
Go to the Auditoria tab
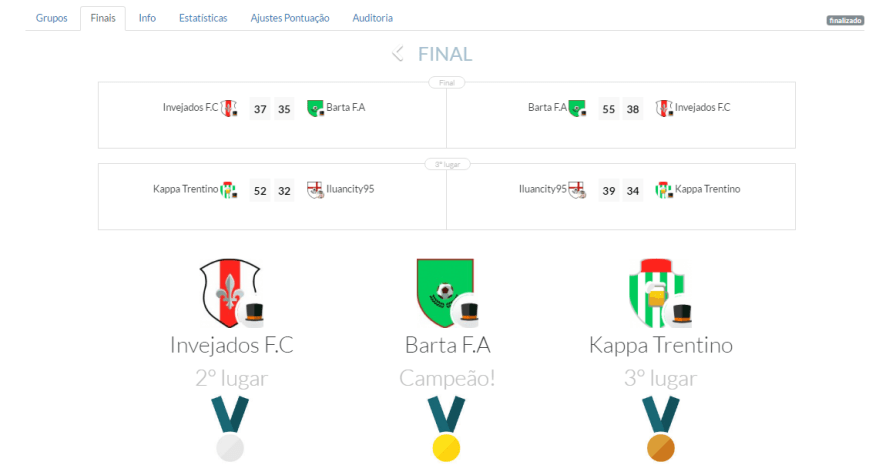pos(373,18)
